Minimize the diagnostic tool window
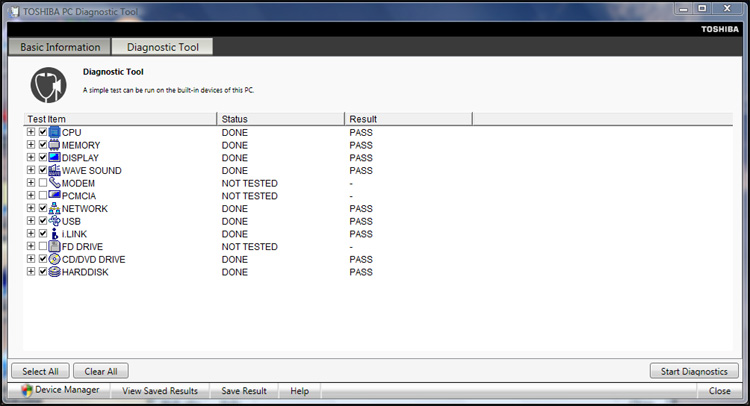This screenshot has width=750, height=406. coord(684,9)
